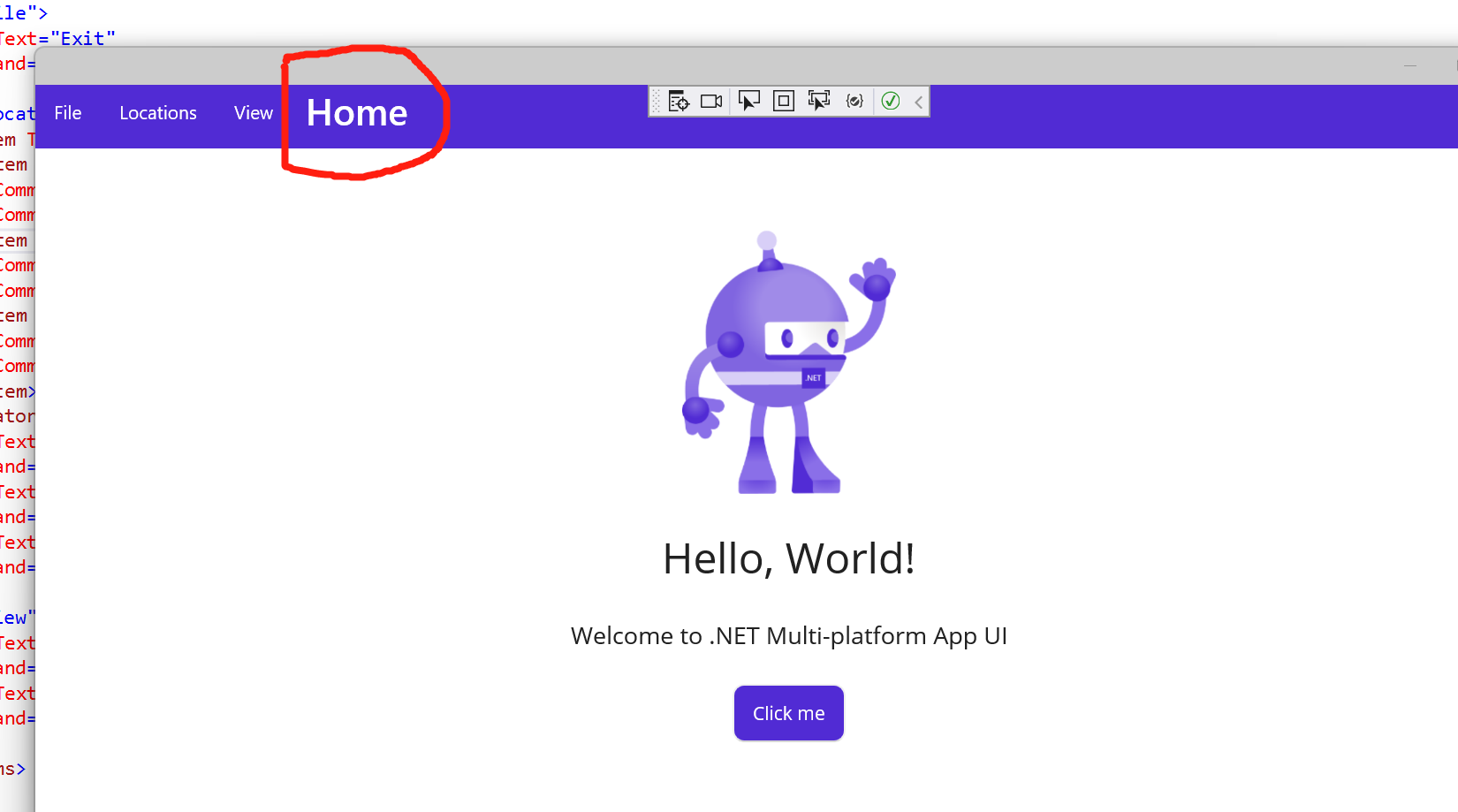Viewport: 1458px width, 812px height.
Task: Click the braces binding diagnostics icon
Action: 854,102
